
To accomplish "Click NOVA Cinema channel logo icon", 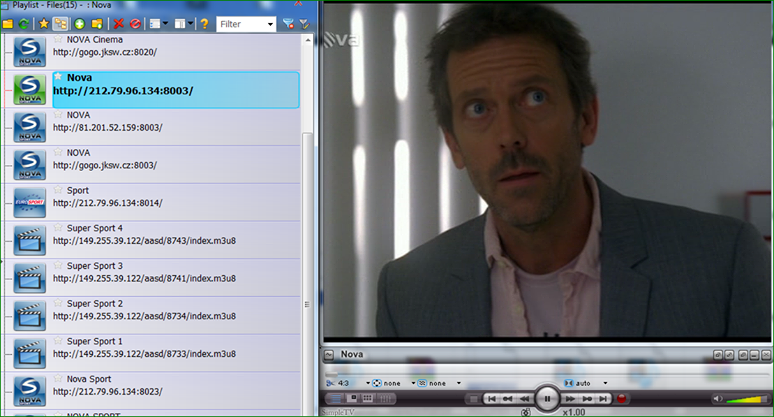I will [x=30, y=52].
